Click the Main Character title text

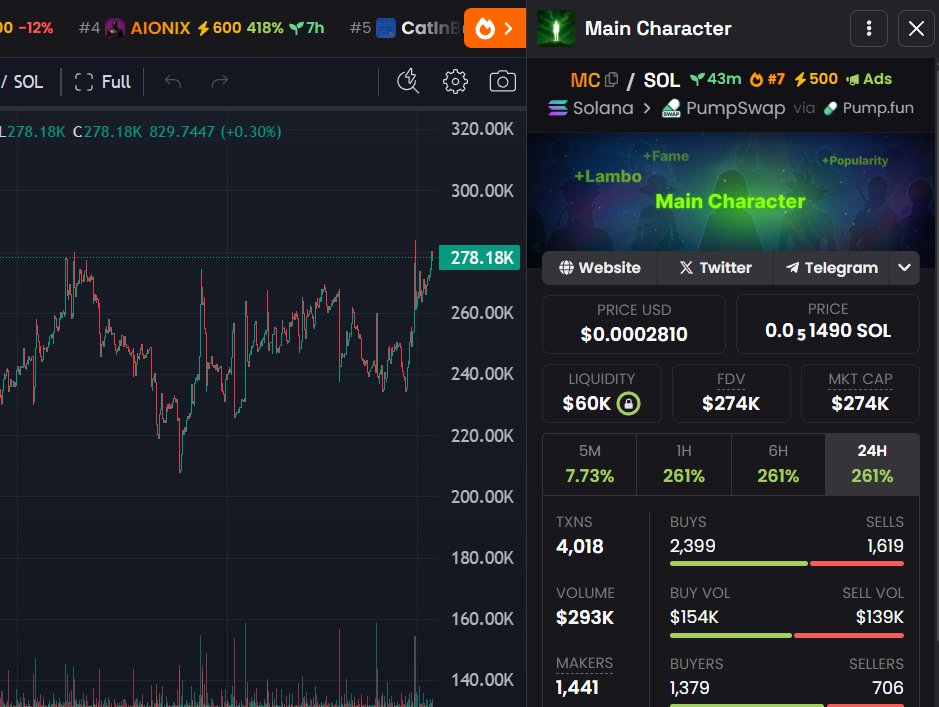(x=658, y=28)
